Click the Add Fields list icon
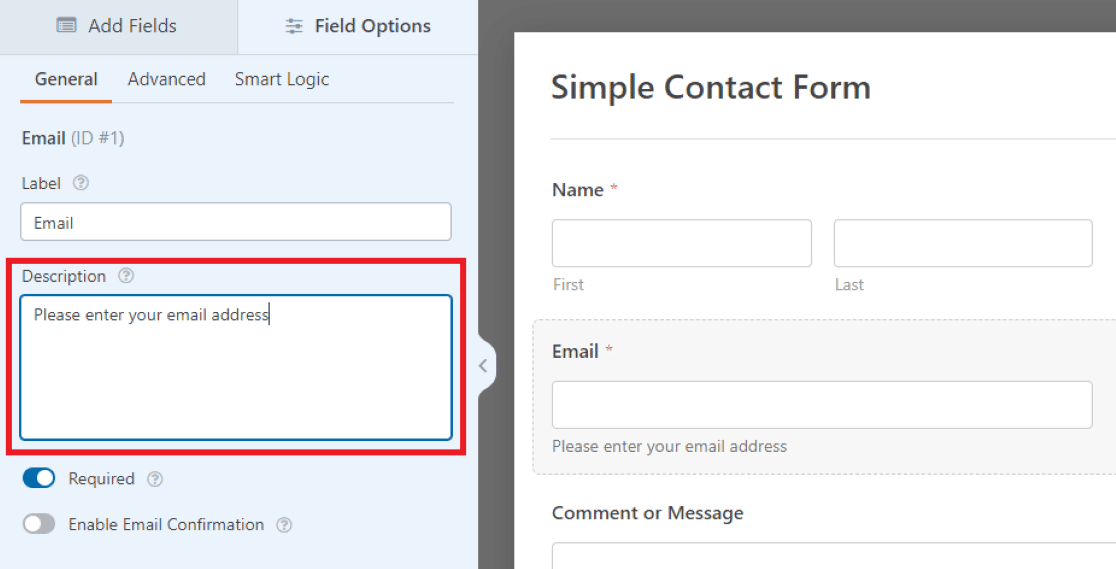Image resolution: width=1116 pixels, height=569 pixels. click(66, 26)
